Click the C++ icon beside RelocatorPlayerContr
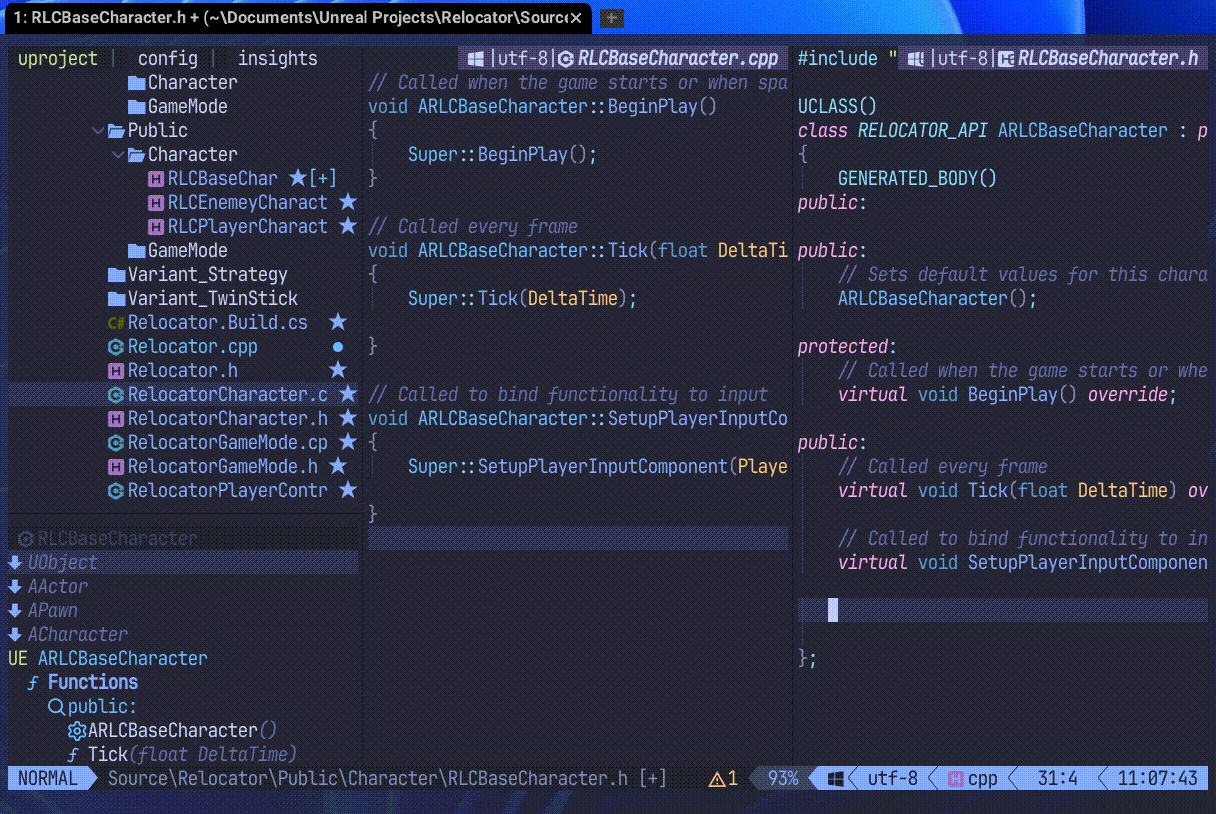 pos(116,490)
